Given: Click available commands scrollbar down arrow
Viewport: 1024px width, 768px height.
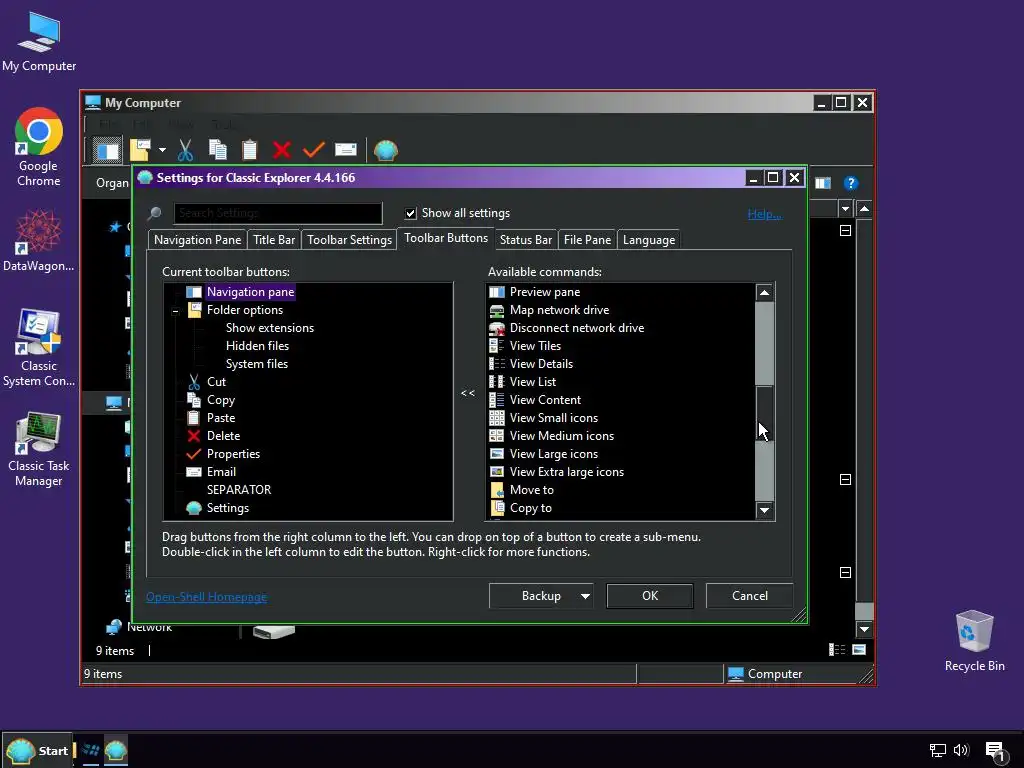Looking at the screenshot, I should (x=764, y=510).
